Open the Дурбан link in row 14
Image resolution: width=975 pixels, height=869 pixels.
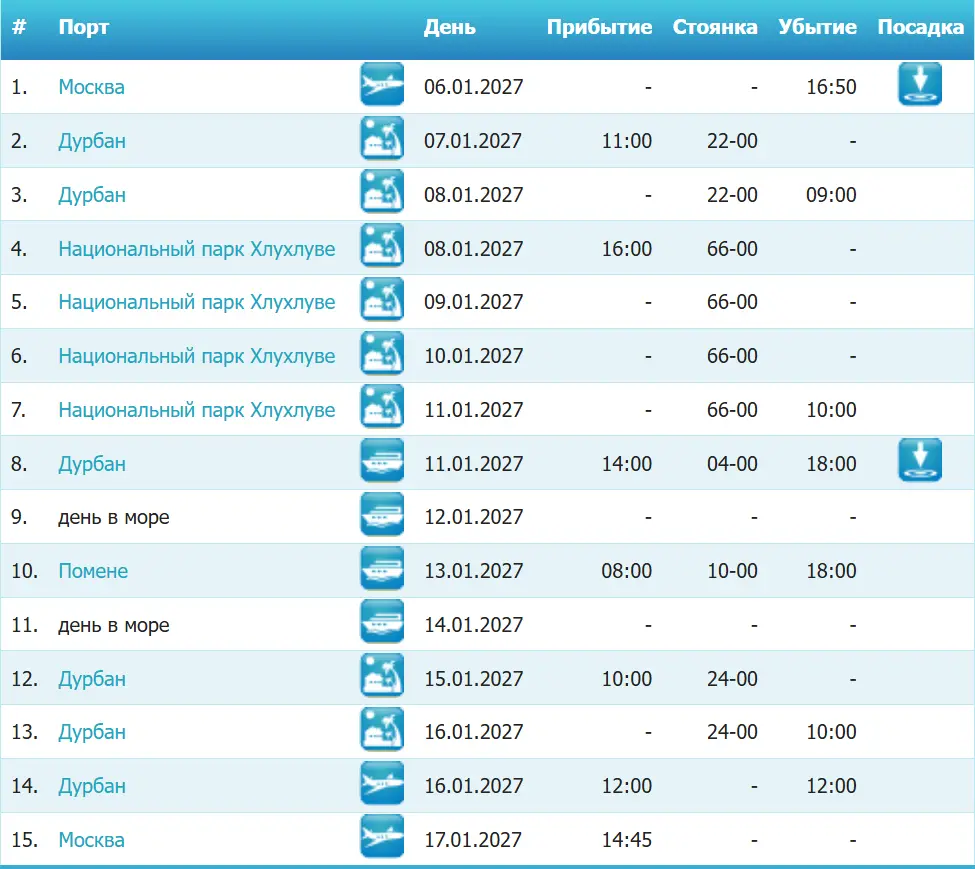point(92,786)
